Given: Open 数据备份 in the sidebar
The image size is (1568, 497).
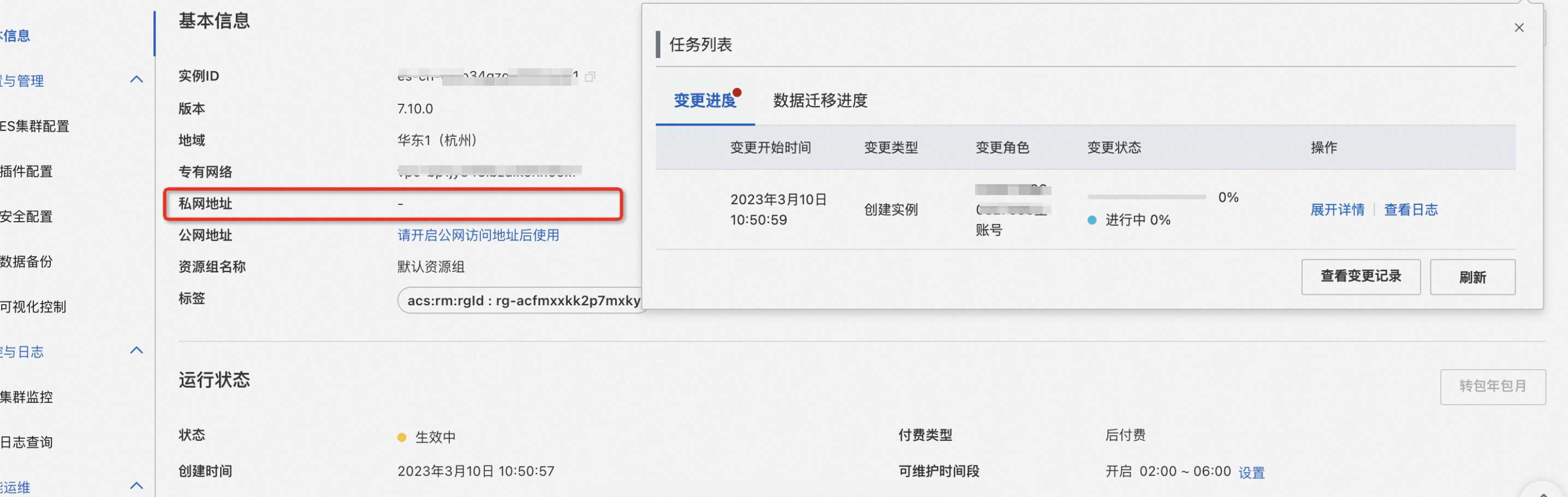Looking at the screenshot, I should (x=26, y=261).
